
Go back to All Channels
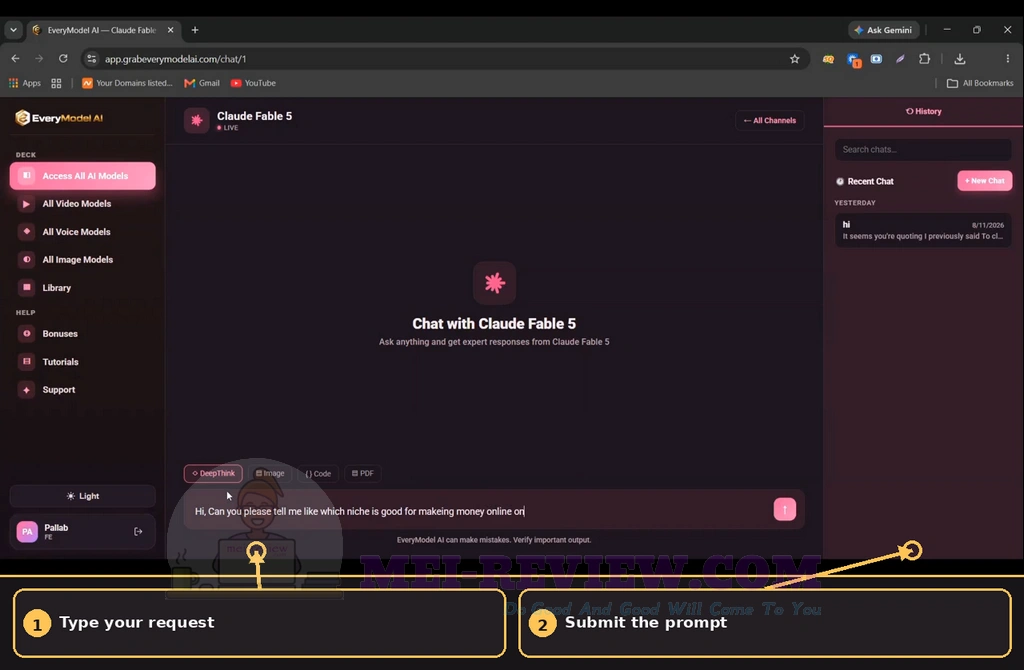(769, 120)
